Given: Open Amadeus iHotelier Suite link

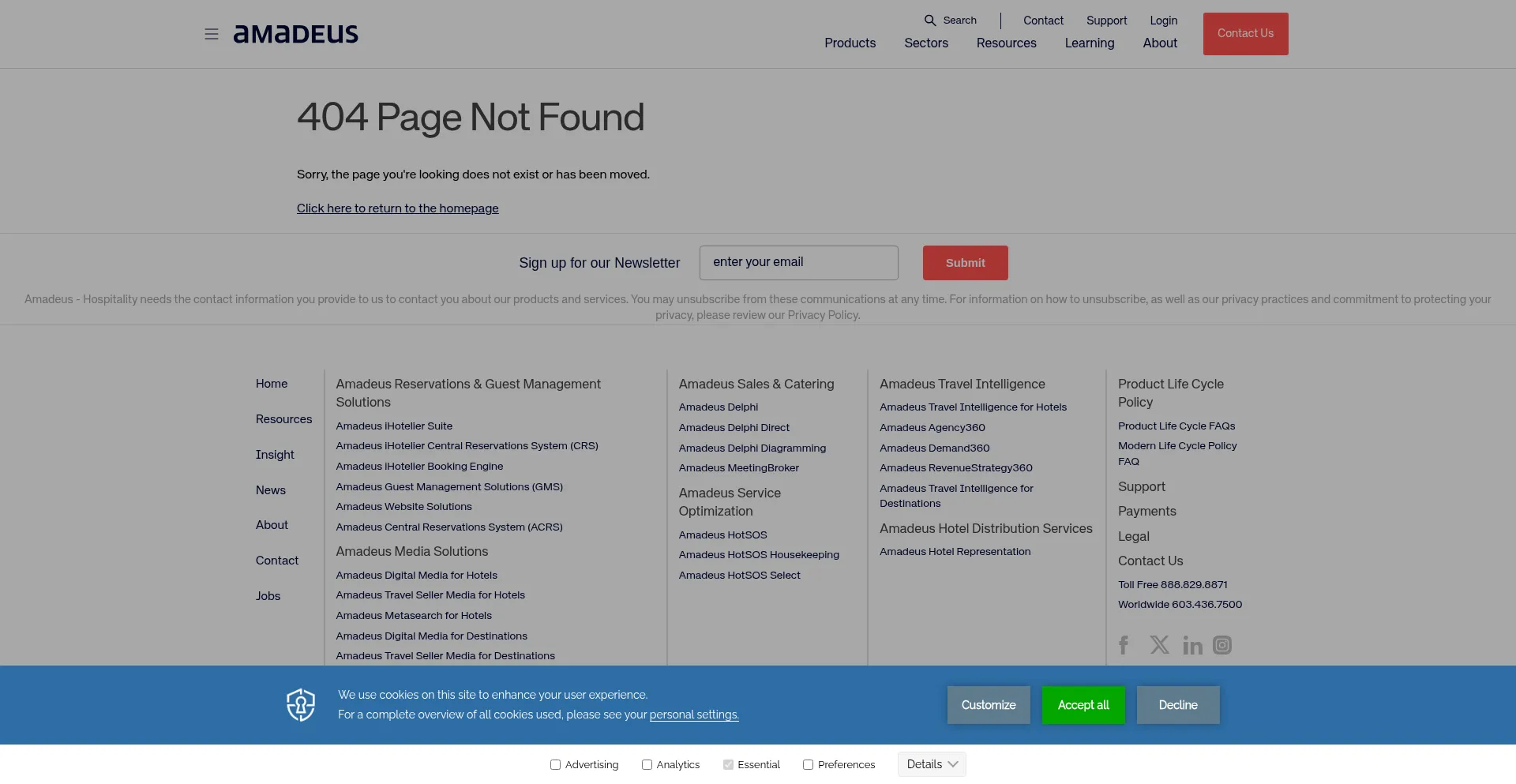Looking at the screenshot, I should pos(394,426).
